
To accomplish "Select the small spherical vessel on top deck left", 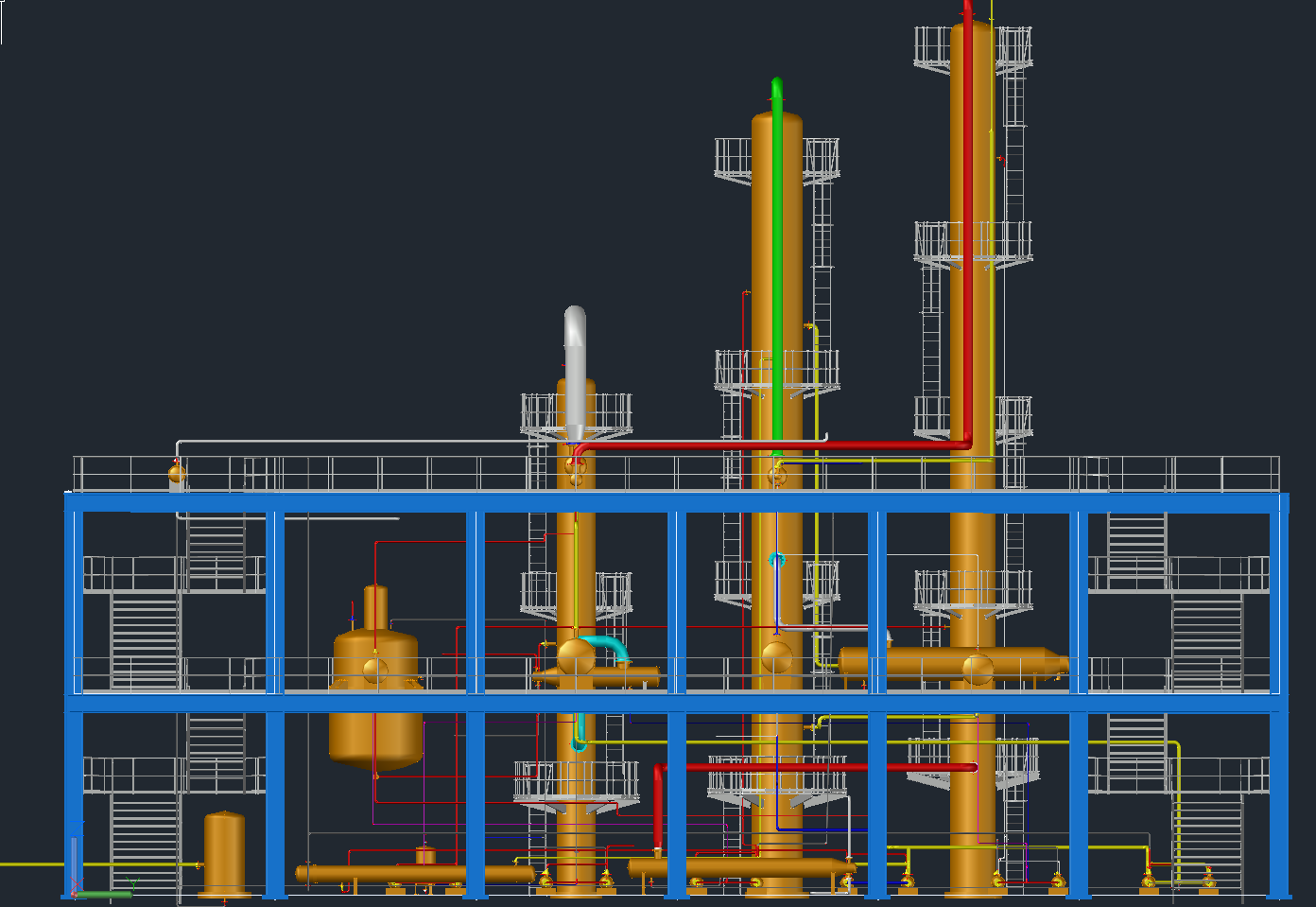I will pyautogui.click(x=177, y=474).
